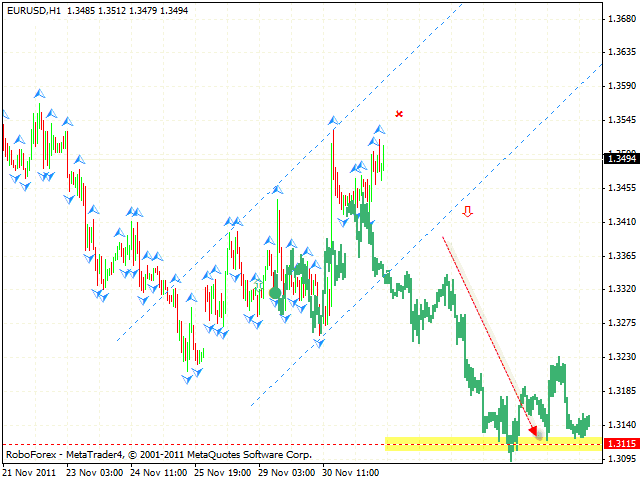
Task: Select the fractal arrow above the 1.3545 spike
Action: (x=334, y=120)
